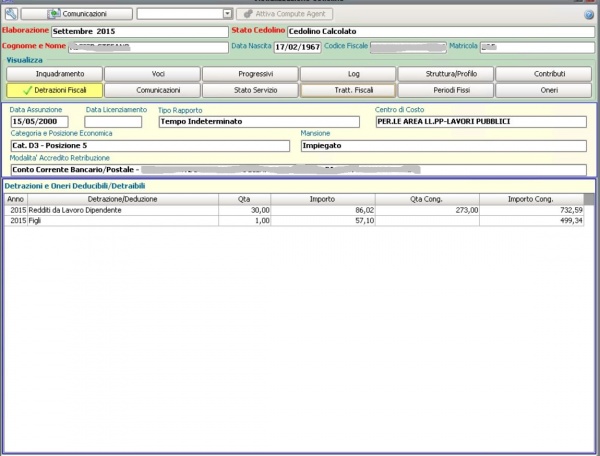Screen dimensions: 600x456
Task: Click the Data Nascita date field
Action: click(296, 47)
